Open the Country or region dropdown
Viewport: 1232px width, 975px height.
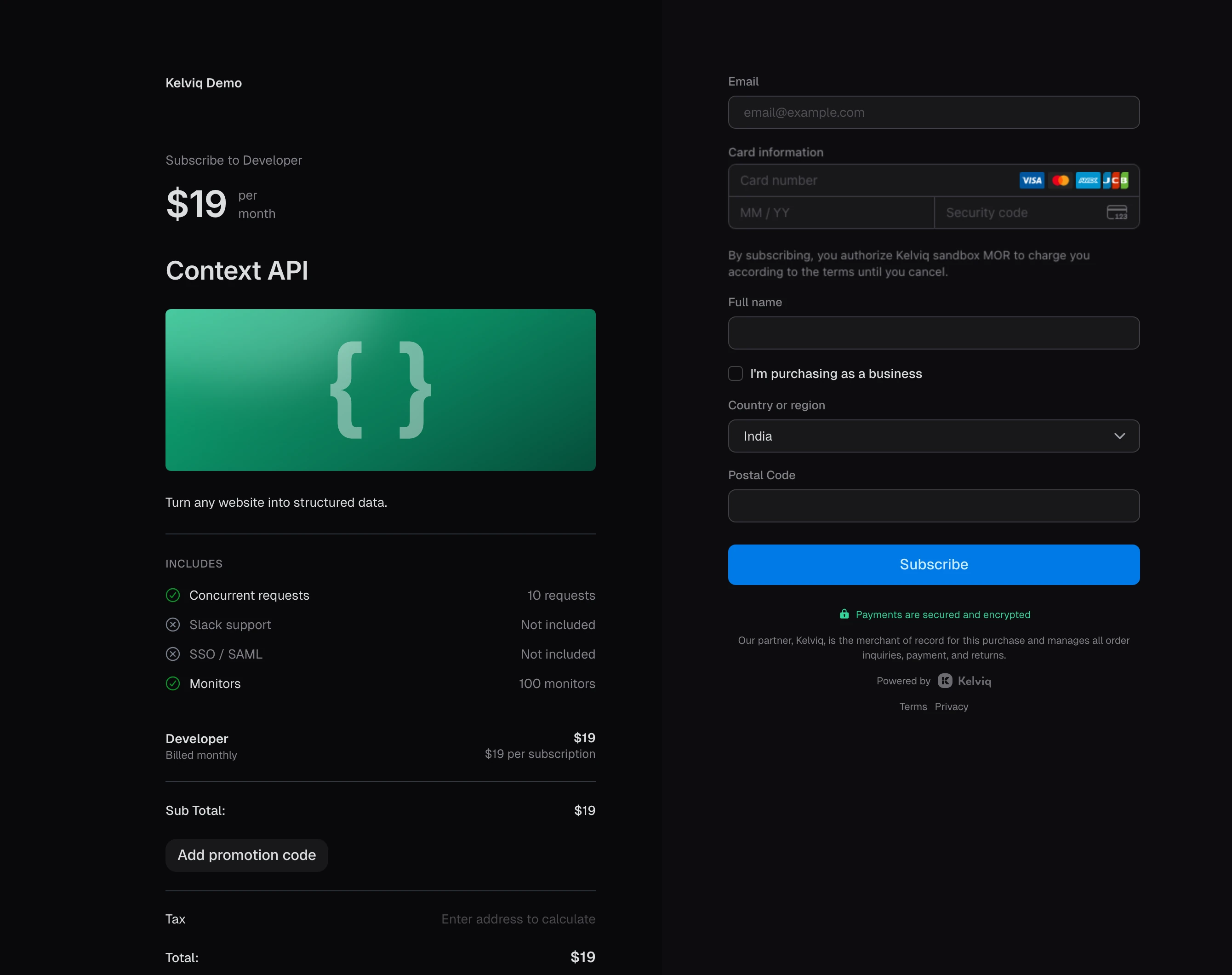[x=934, y=436]
